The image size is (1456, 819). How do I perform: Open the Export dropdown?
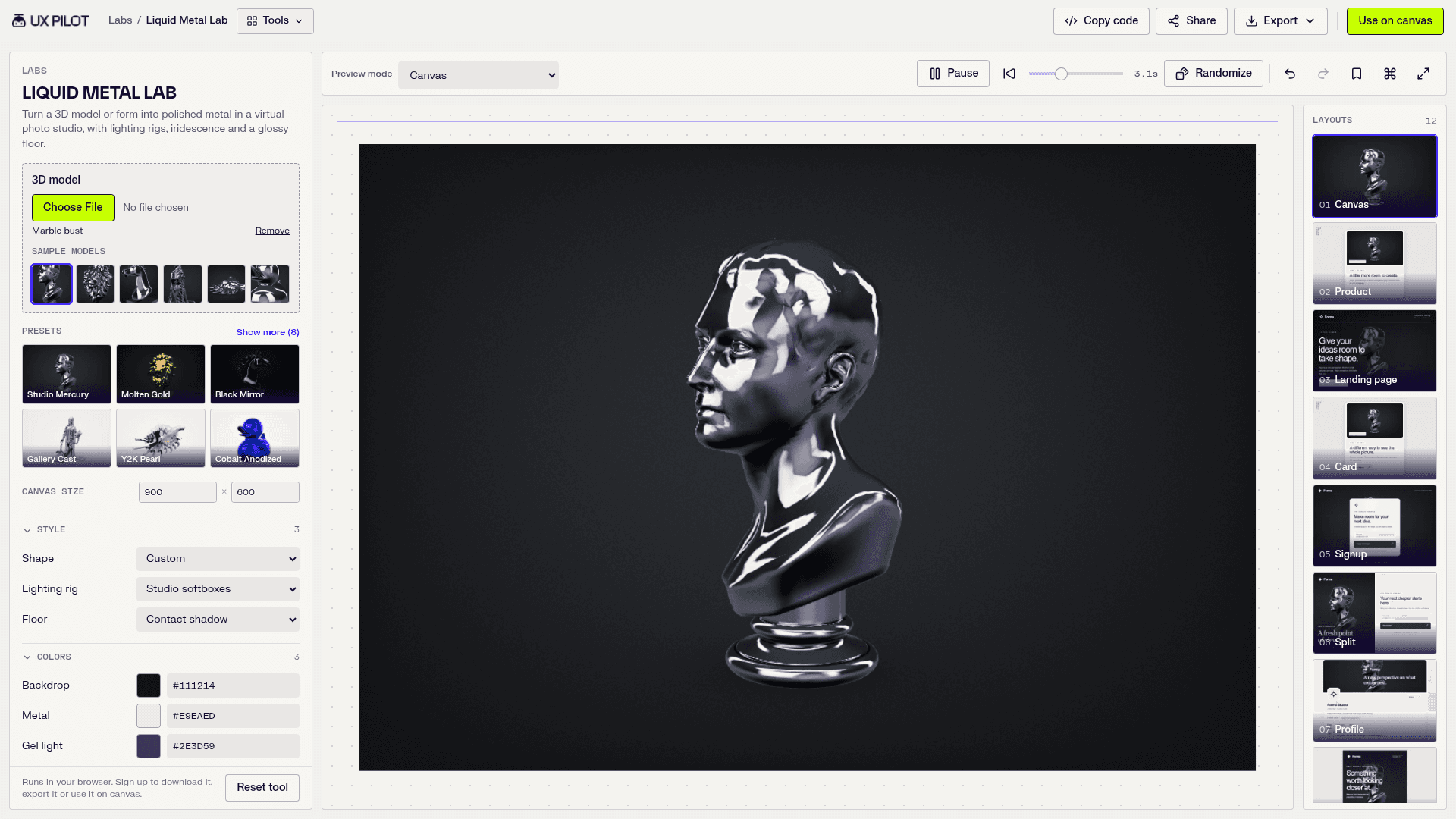pos(1280,20)
